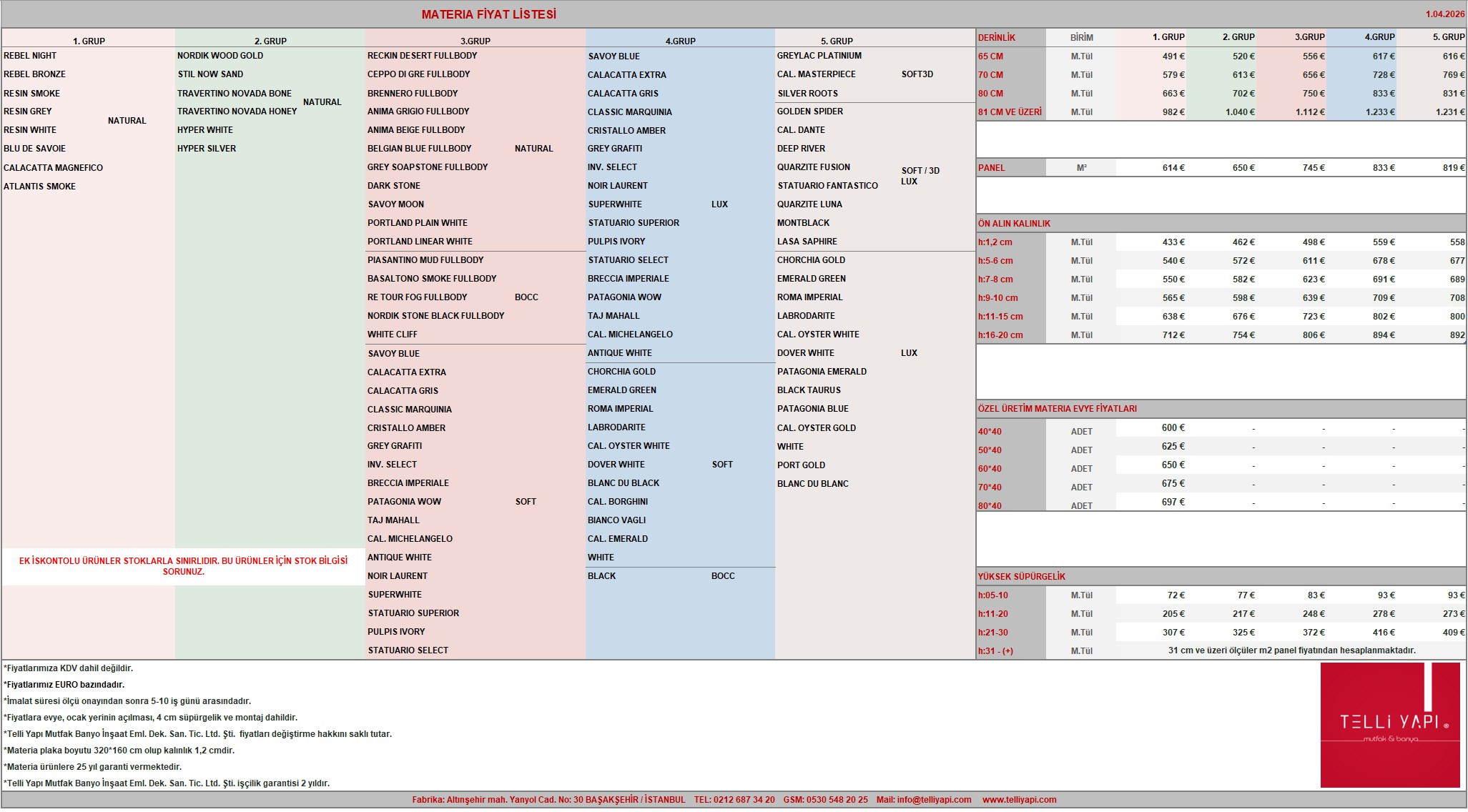
Task: Click the red EK İSKONTOLU ÜRÜNLER notice
Action: click(184, 566)
